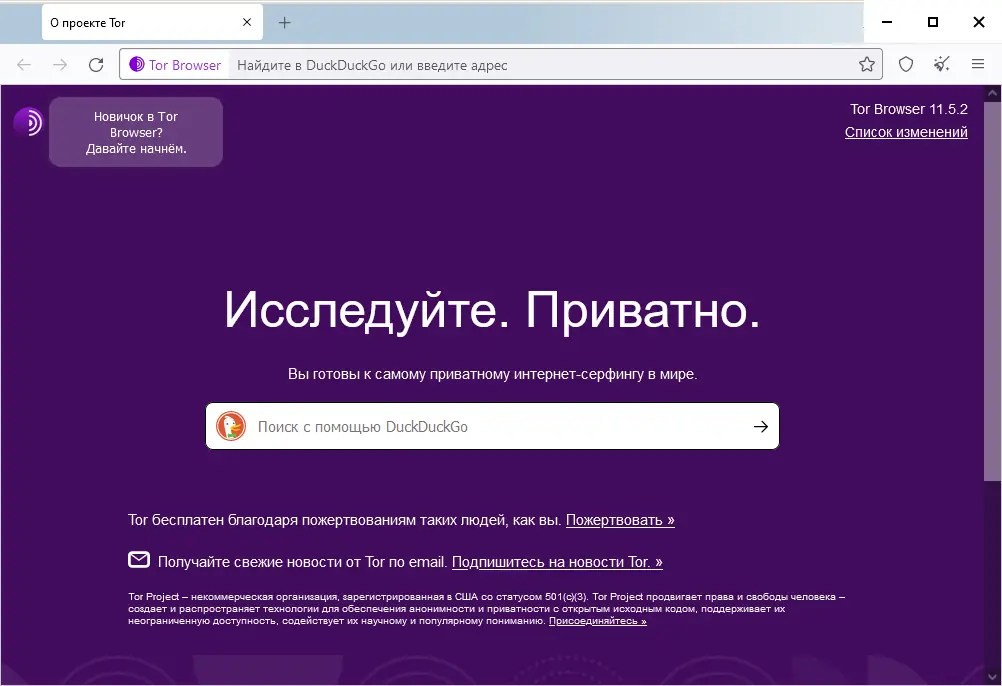Select the 'О проекте Tor' tab

click(152, 22)
